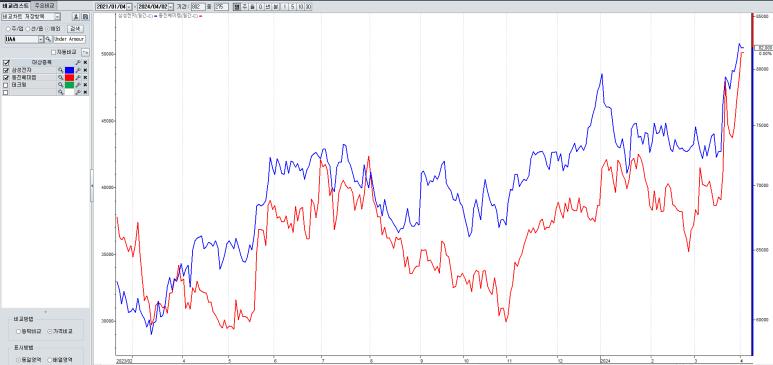The width and height of the screenshot is (773, 365).
Task: Select the 등락비교 radio button
Action: coord(19,331)
